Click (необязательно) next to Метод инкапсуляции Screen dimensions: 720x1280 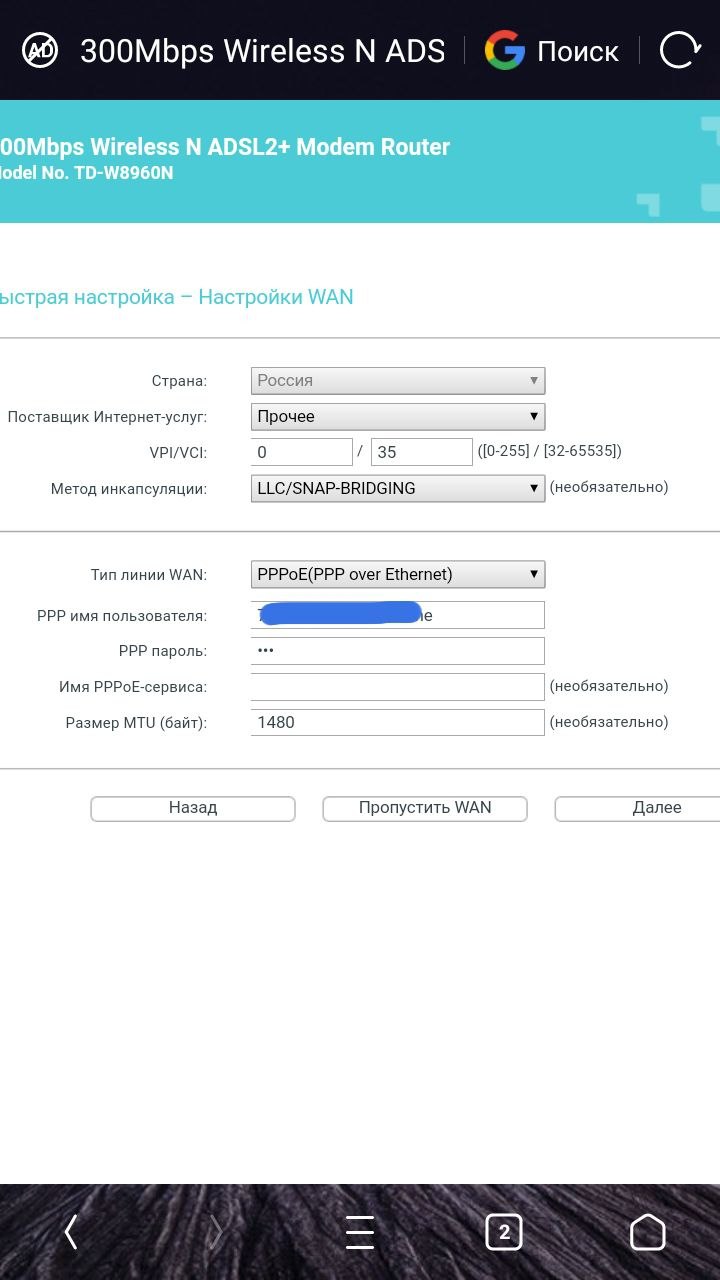tap(609, 487)
